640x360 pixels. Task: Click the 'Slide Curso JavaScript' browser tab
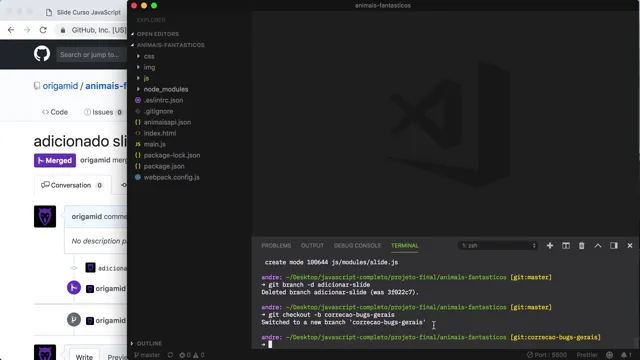click(84, 12)
